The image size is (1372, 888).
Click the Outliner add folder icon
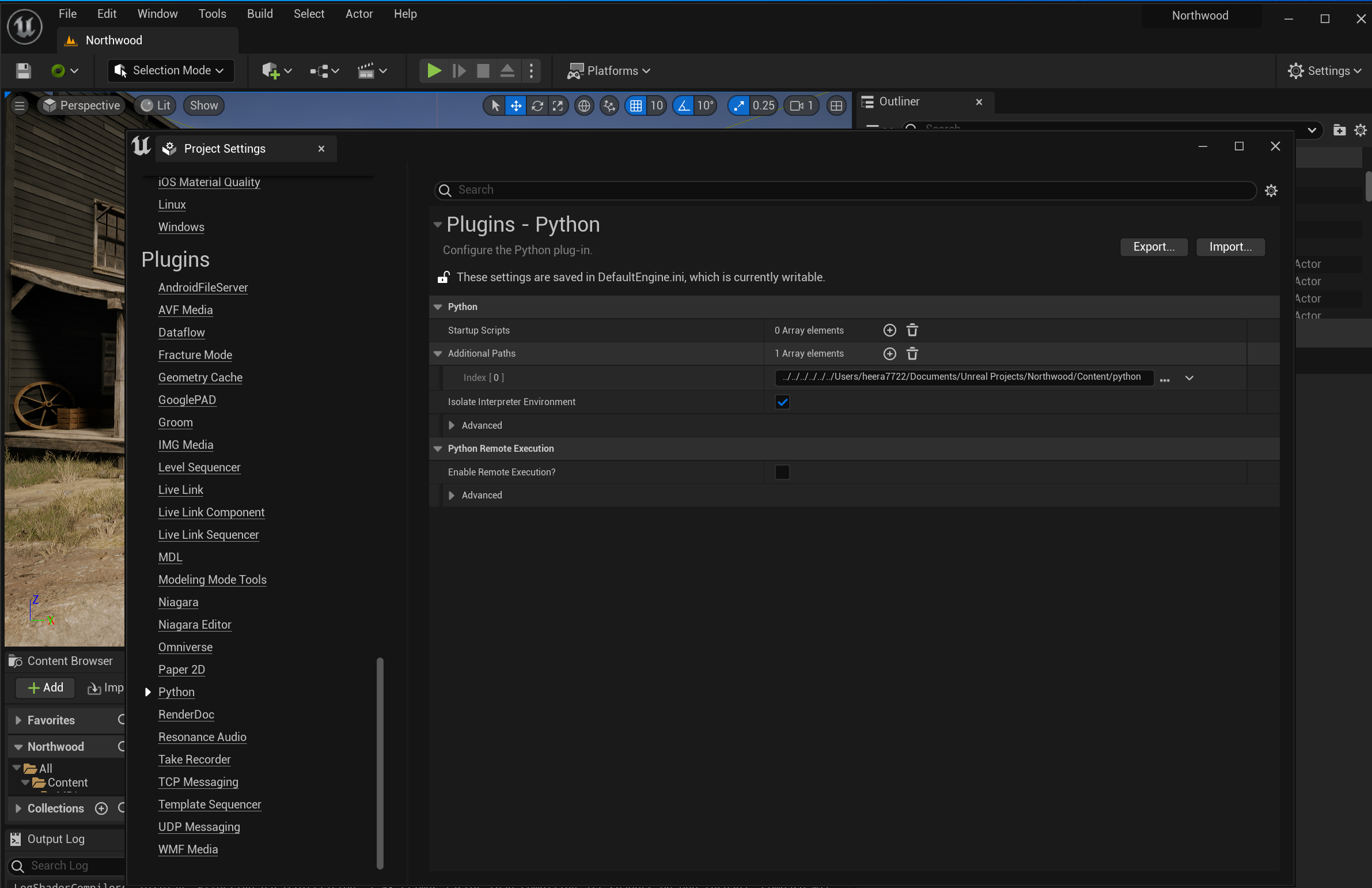(1339, 130)
